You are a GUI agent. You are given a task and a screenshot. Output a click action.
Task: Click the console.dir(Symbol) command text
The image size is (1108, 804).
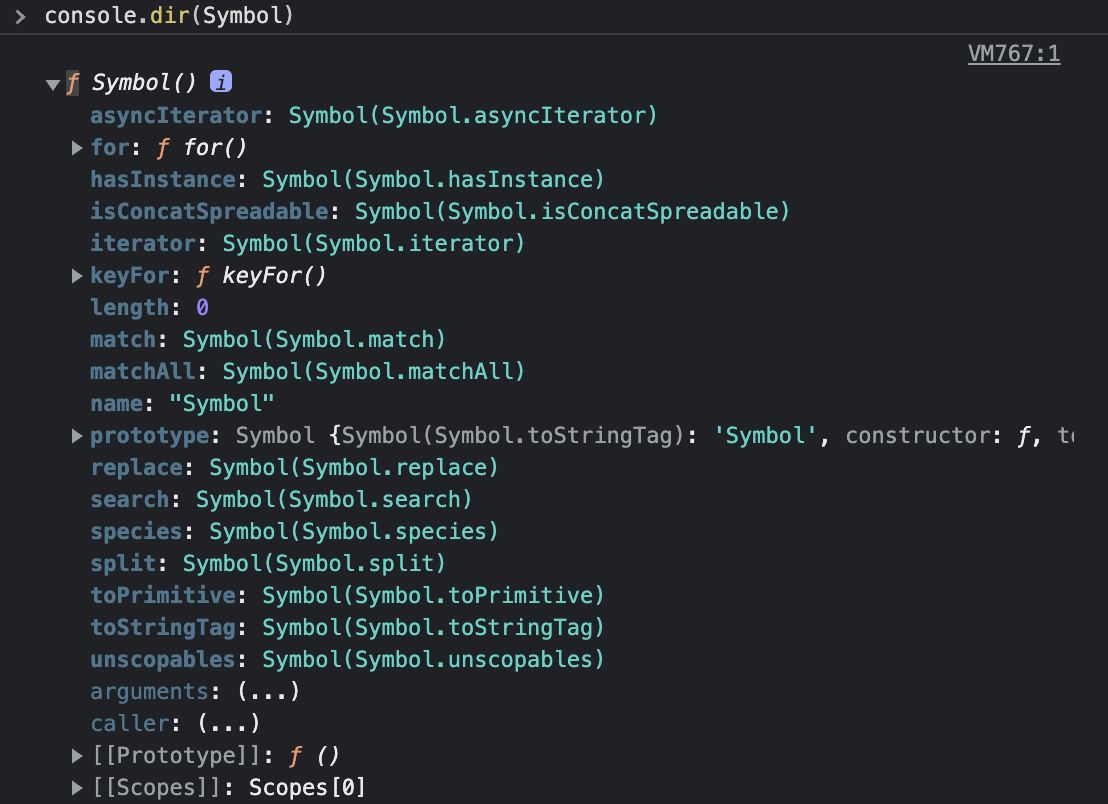[169, 16]
